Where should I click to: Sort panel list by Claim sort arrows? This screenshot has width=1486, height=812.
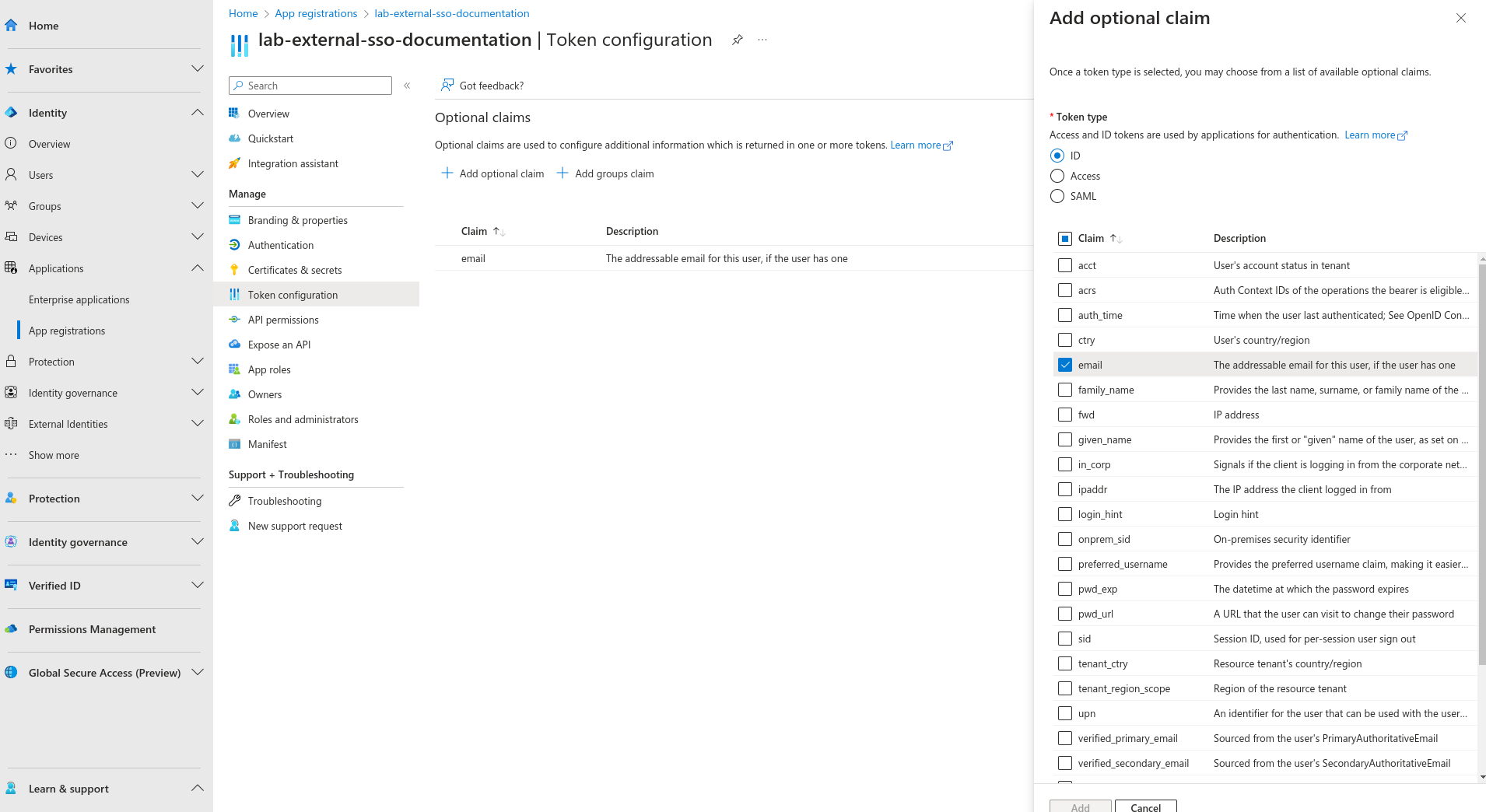[1116, 239]
